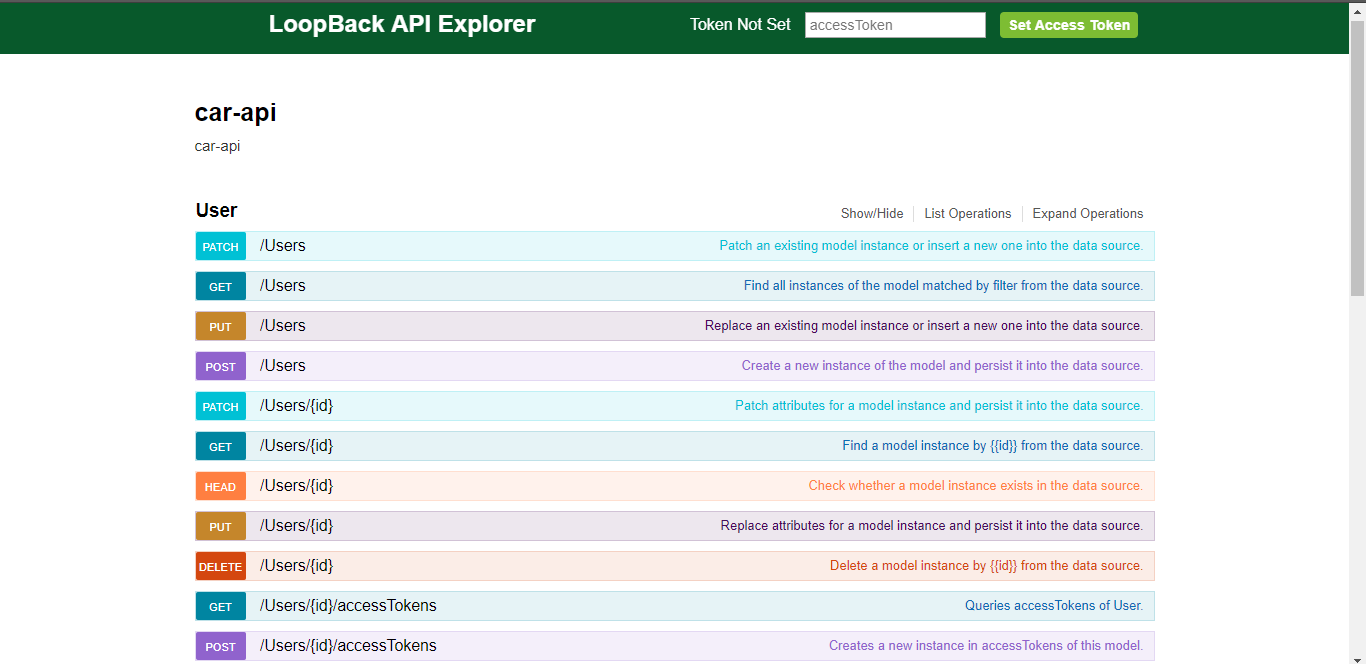The image size is (1366, 664).
Task: Click the 'Token Not Set' status text
Action: (740, 25)
